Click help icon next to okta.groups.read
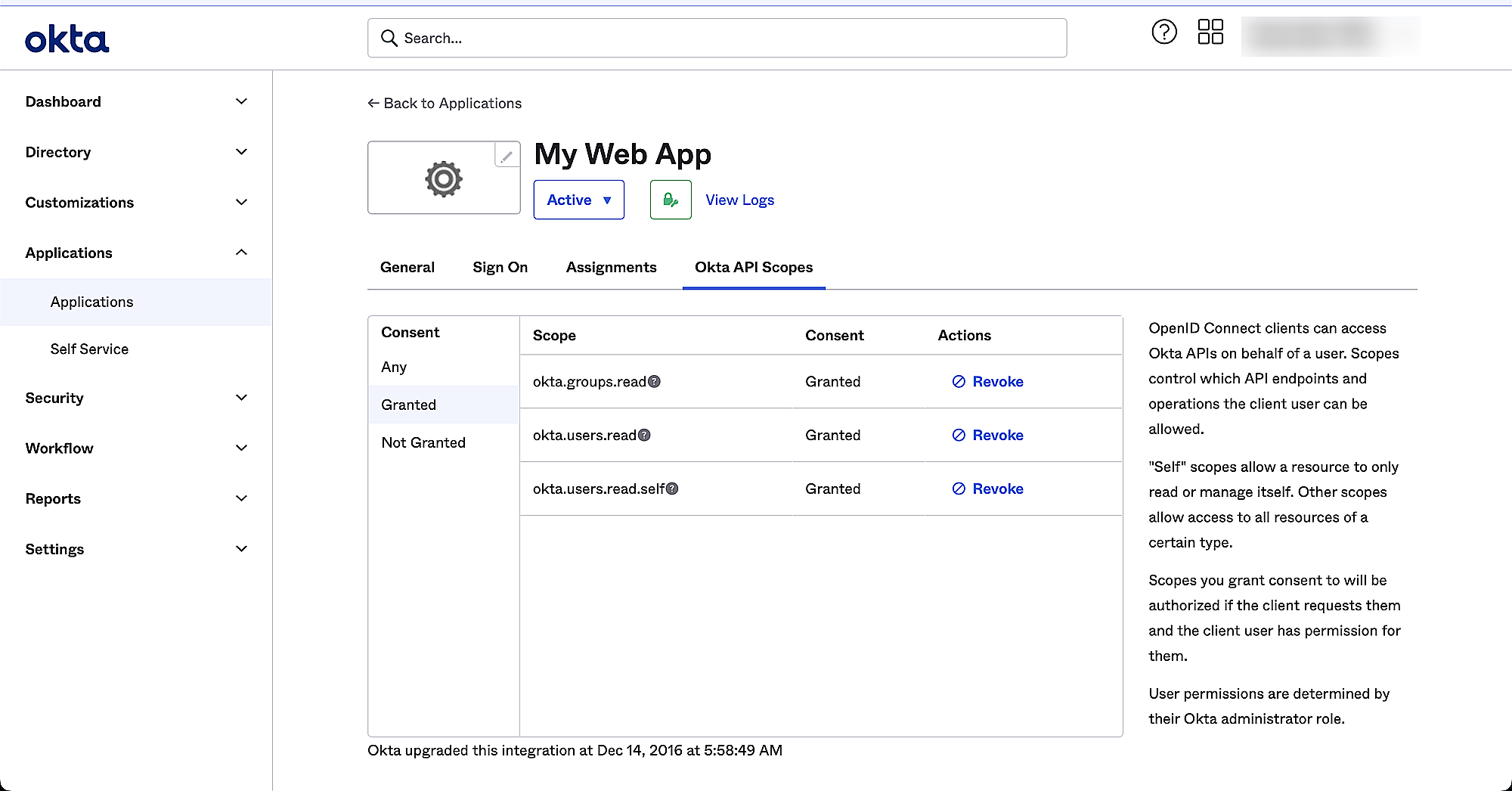 (x=655, y=382)
